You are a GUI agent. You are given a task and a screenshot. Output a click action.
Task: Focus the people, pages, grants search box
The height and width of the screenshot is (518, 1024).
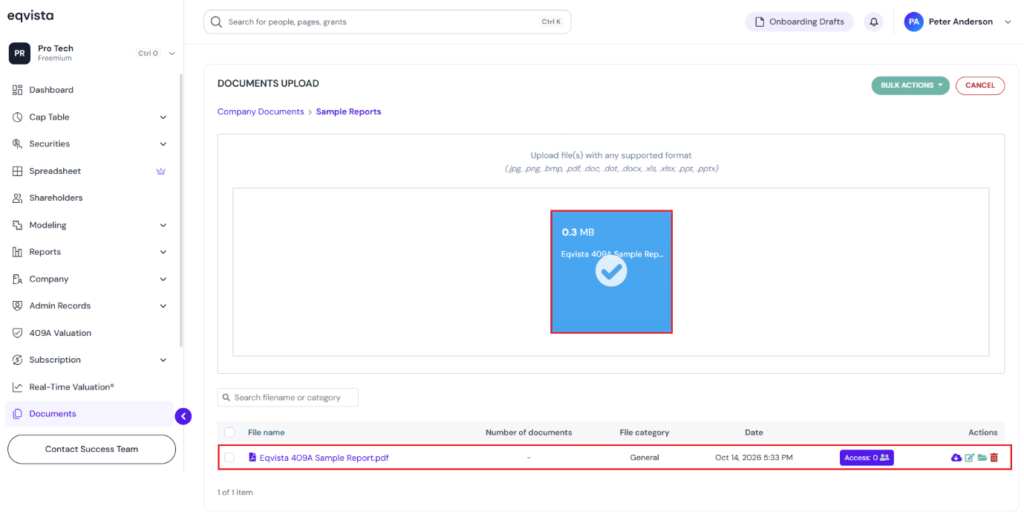[x=387, y=22]
